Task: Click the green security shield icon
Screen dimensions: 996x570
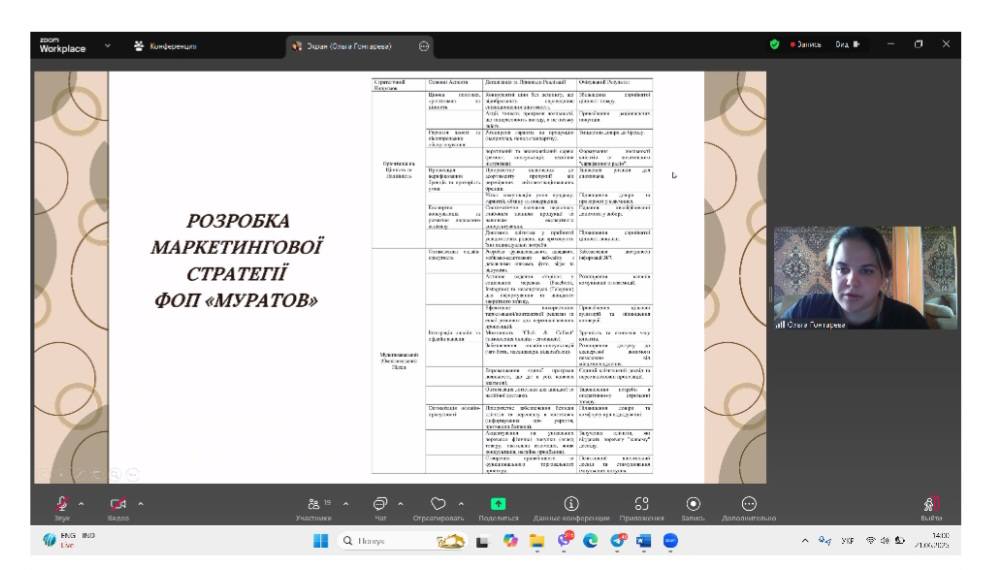Action: click(775, 45)
